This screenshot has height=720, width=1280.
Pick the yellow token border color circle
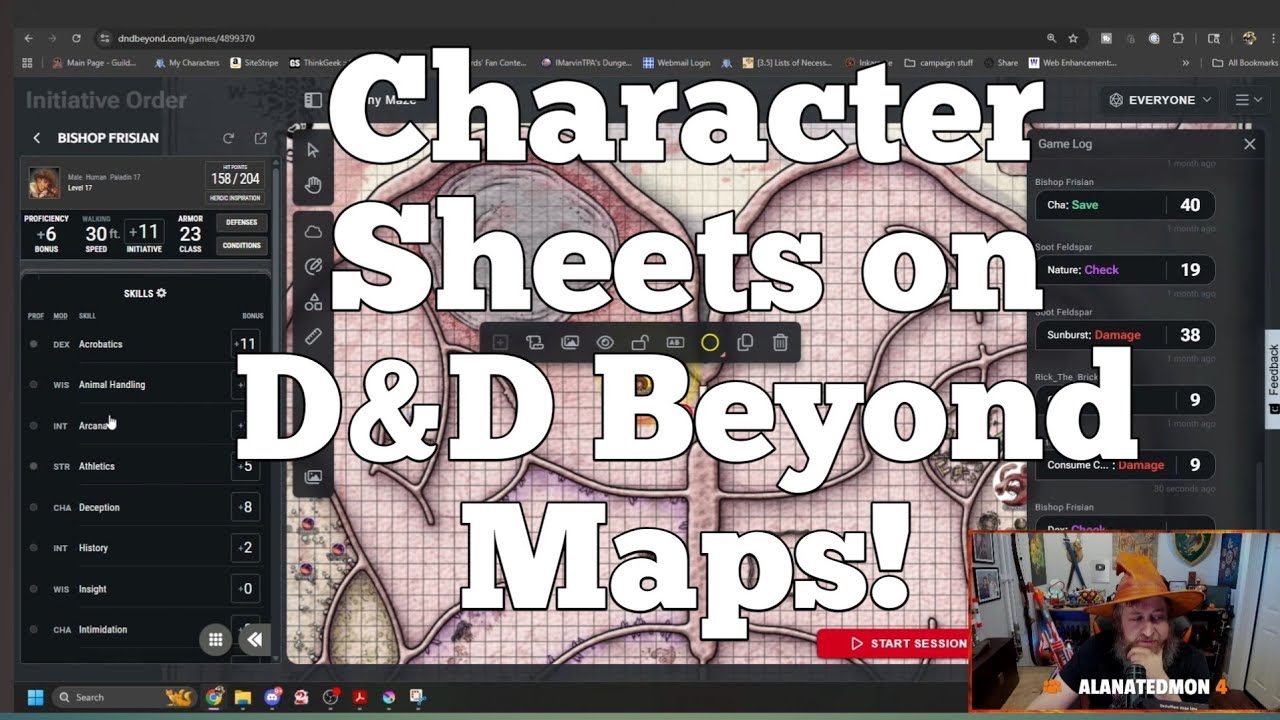click(x=710, y=342)
